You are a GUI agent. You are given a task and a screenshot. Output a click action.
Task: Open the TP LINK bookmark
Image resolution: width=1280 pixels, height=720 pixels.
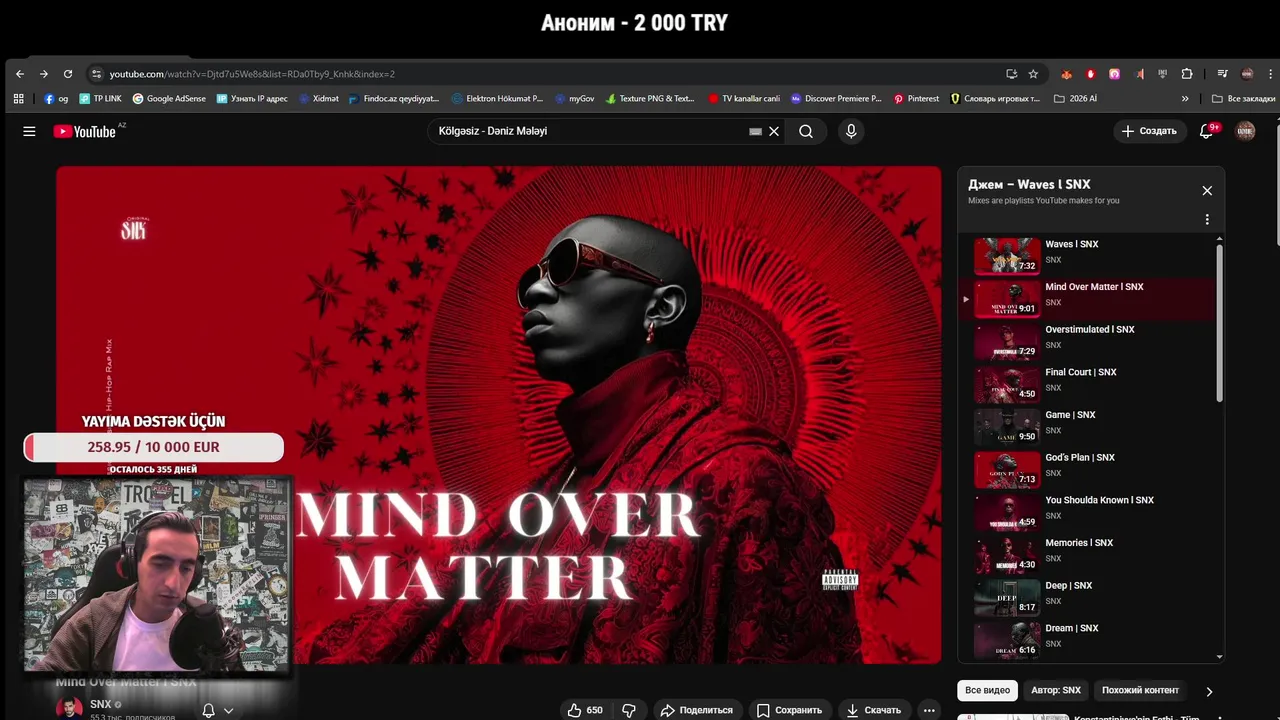pos(100,99)
